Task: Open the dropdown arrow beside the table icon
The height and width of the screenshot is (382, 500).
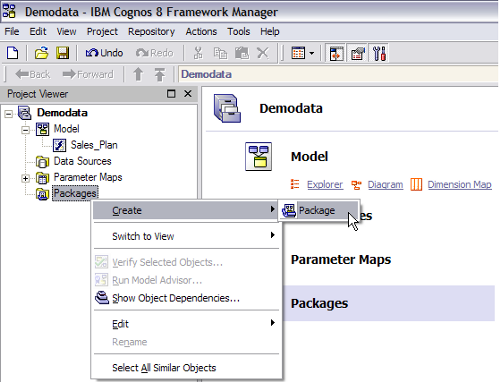Action: 312,53
